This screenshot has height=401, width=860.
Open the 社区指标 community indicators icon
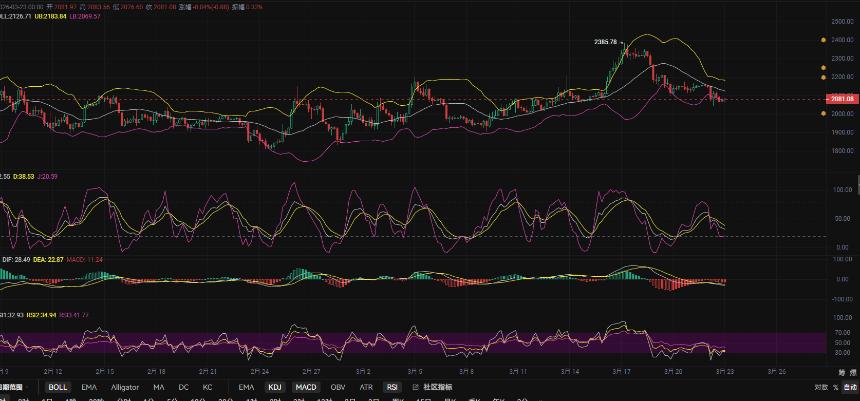pos(415,387)
